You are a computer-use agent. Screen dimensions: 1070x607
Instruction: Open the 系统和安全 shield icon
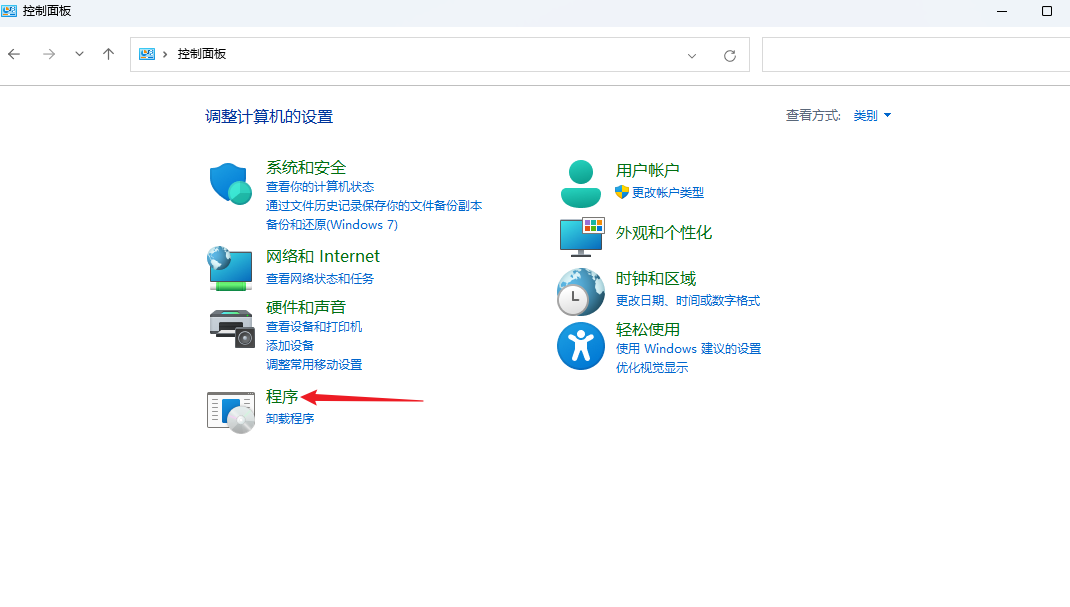pyautogui.click(x=231, y=183)
